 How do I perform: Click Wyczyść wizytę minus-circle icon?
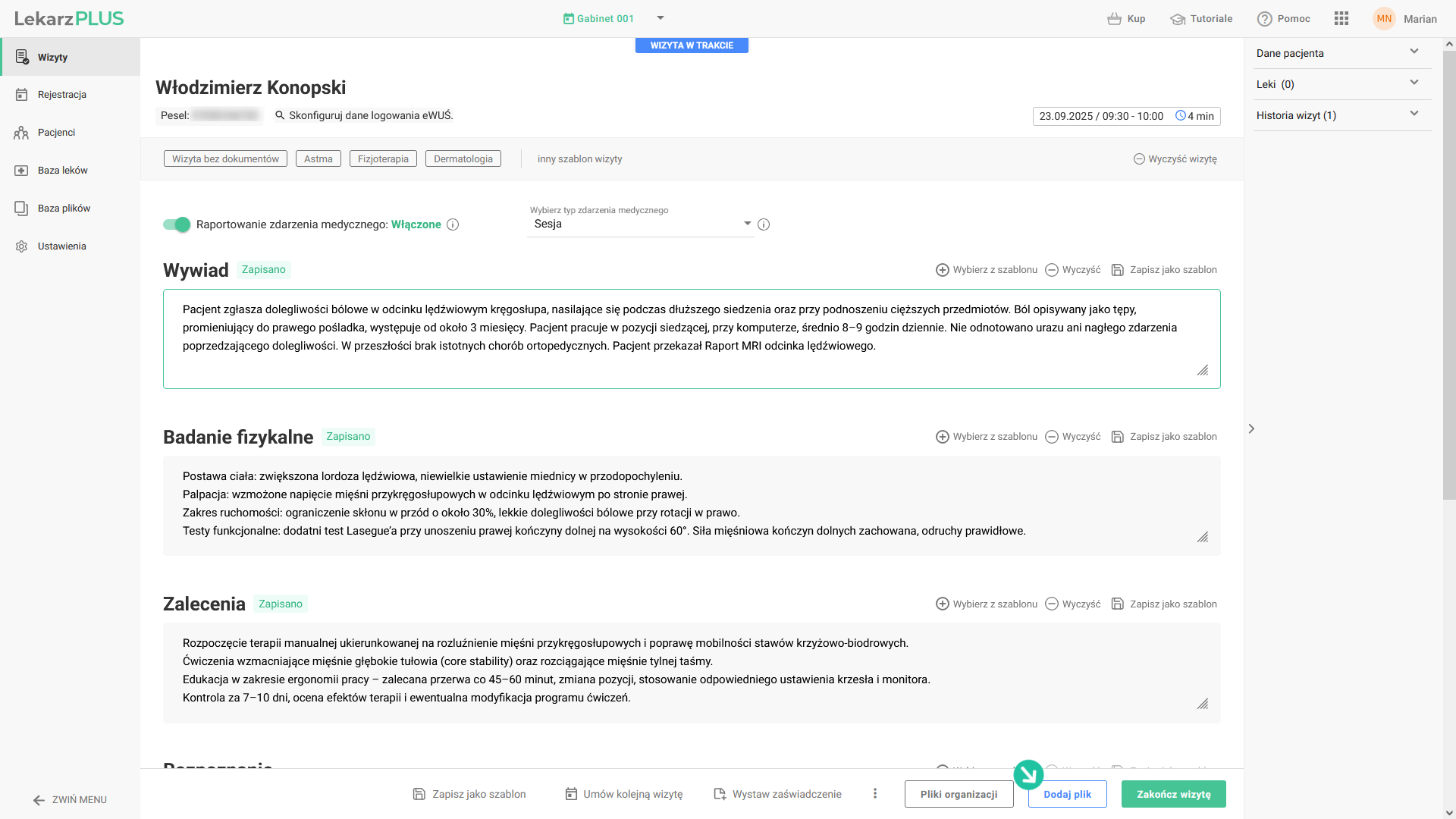tap(1139, 159)
